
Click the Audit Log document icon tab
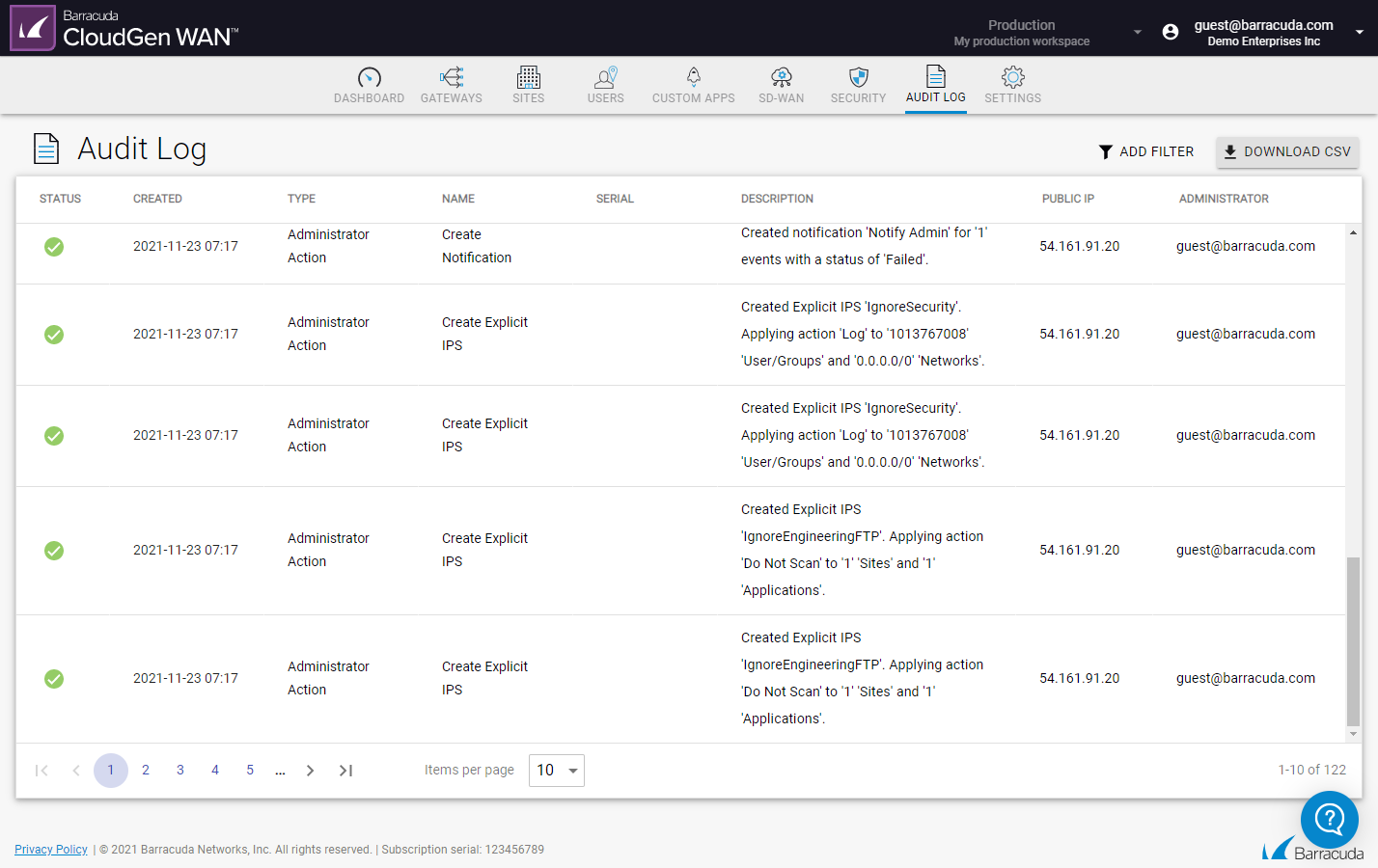(935, 76)
